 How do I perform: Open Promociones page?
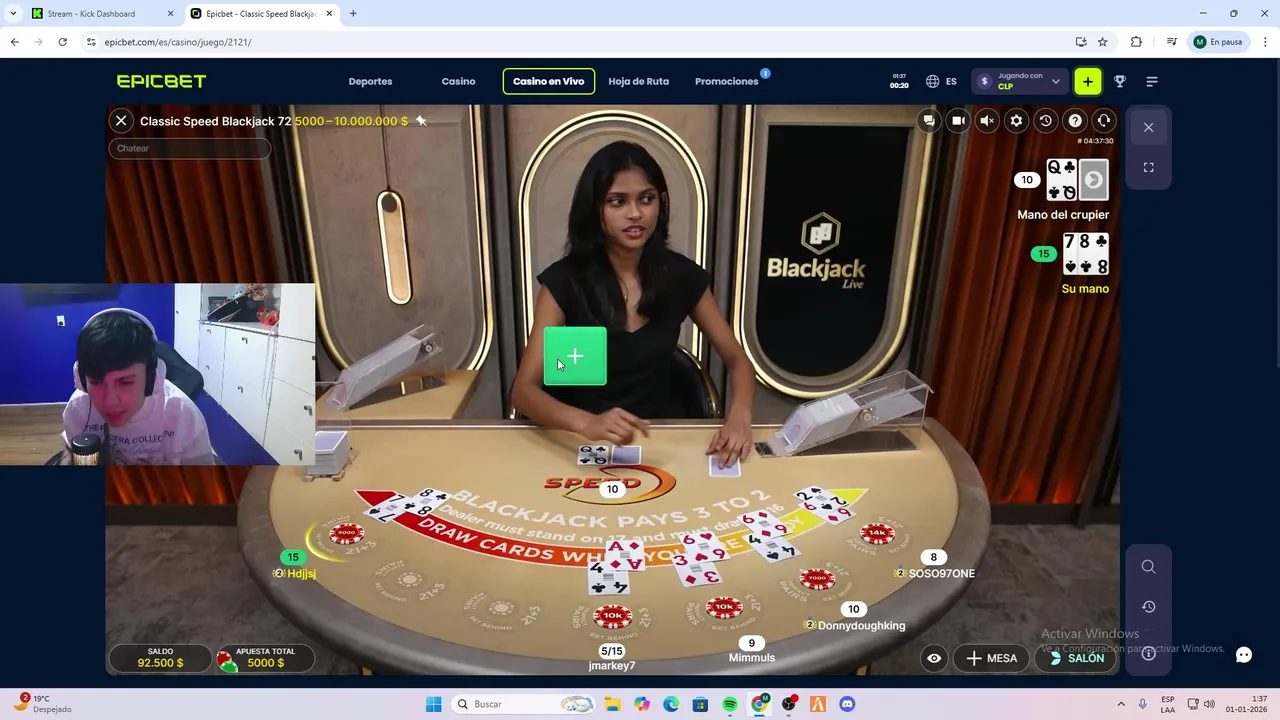tap(726, 81)
